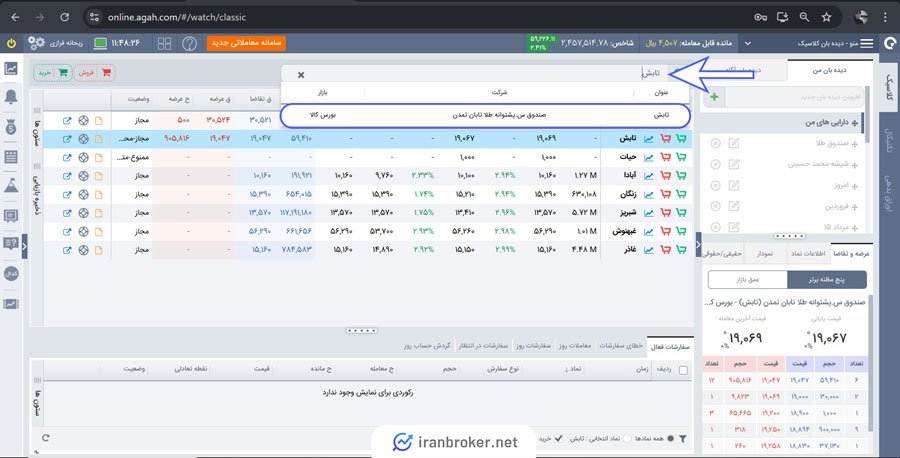Select the نماد انتخابی radio button
This screenshot has height=458, width=900.
tap(627, 438)
